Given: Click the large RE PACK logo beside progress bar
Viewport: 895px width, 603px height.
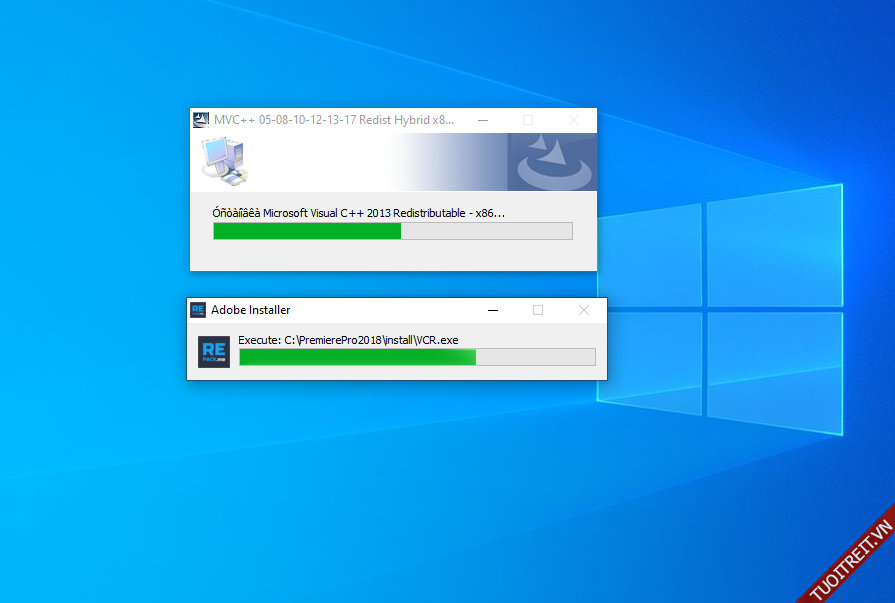Looking at the screenshot, I should pos(214,352).
